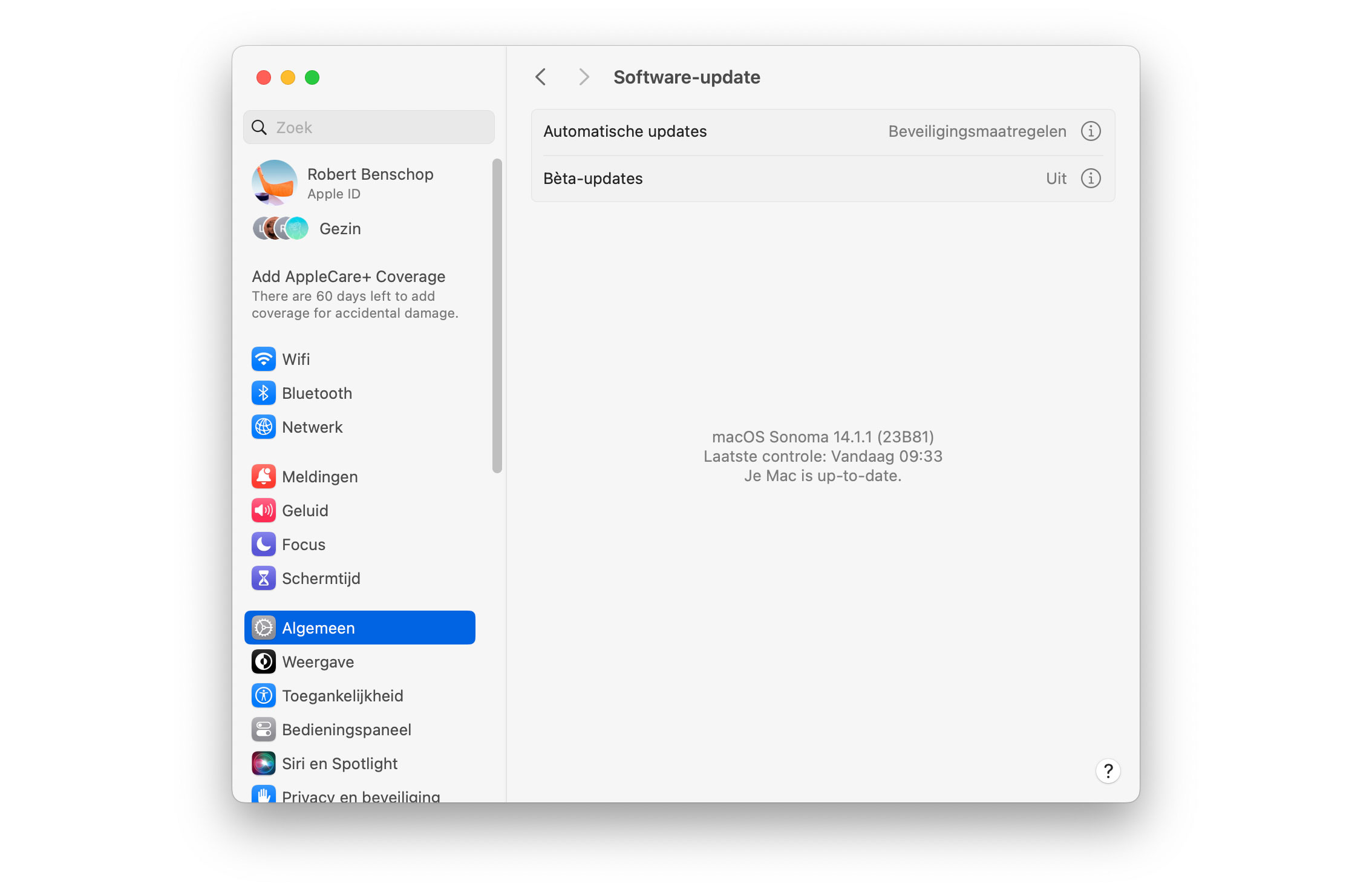Open Privacy en beveiliging hand icon
This screenshot has width=1372, height=892.
coord(263,794)
